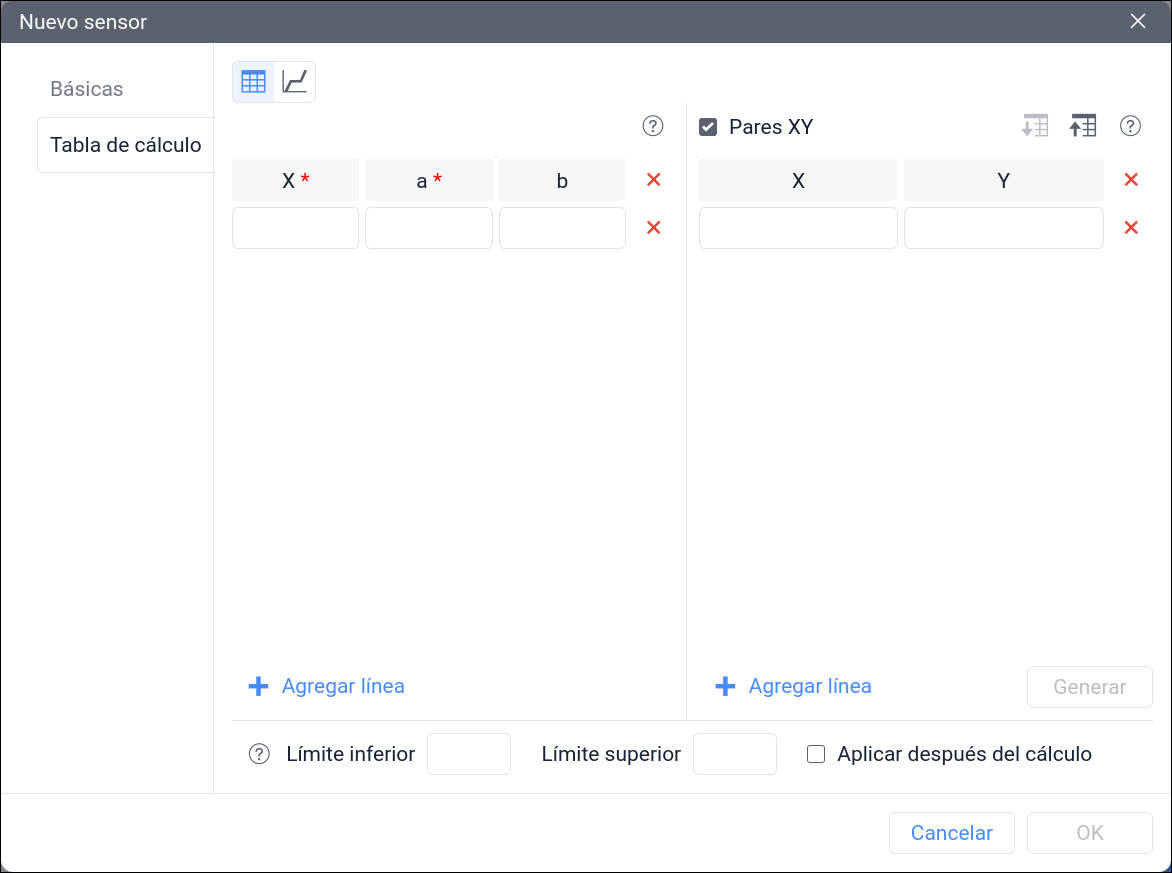Switch to chart view icon
The image size is (1172, 873).
(x=295, y=82)
